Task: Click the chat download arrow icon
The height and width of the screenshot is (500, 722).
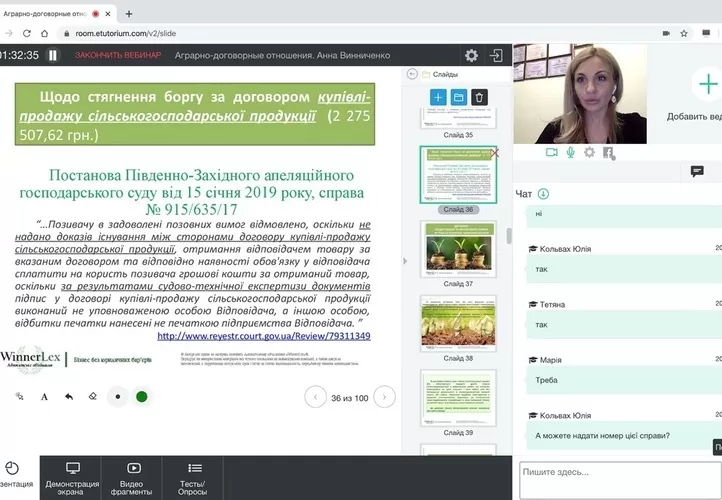Action: tap(543, 194)
